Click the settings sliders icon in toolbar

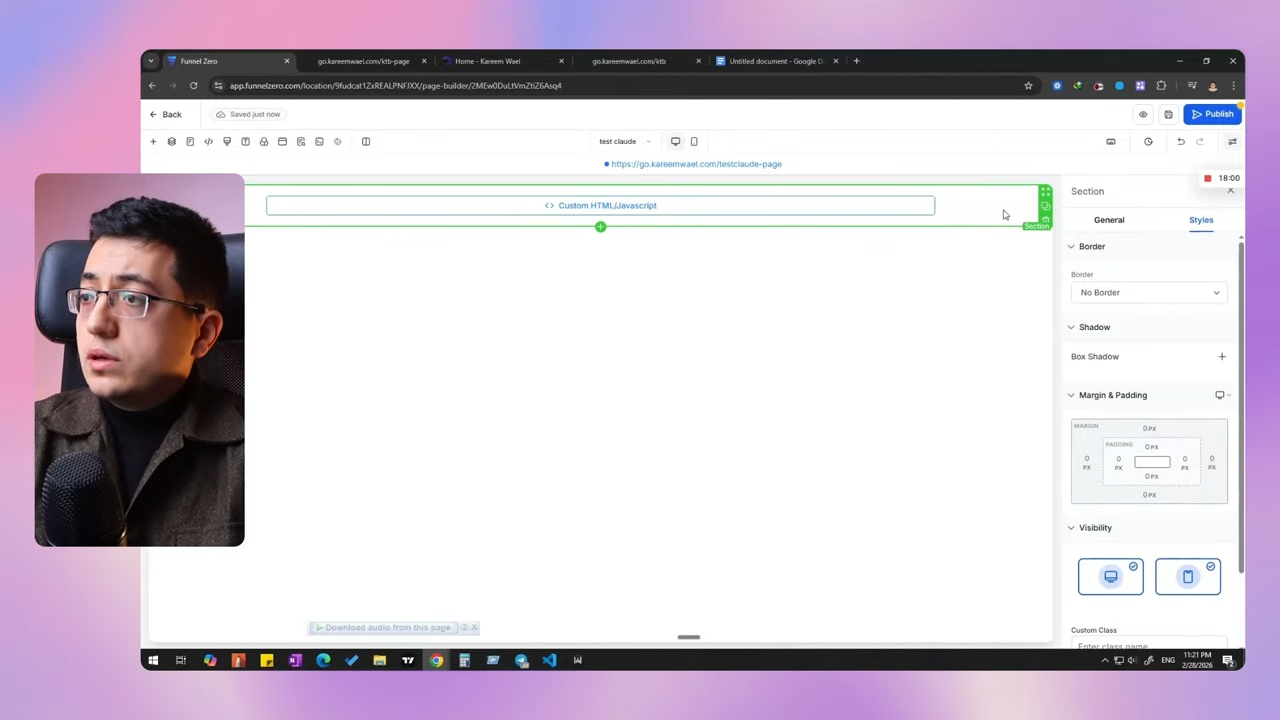pyautogui.click(x=1232, y=142)
